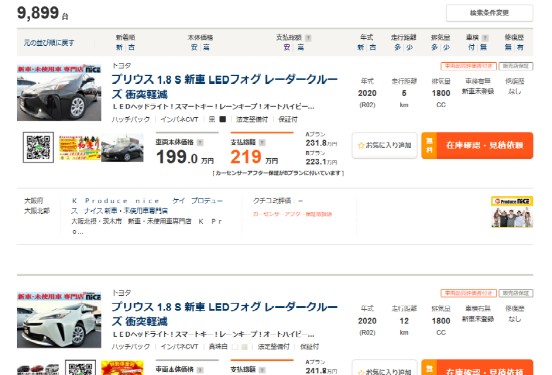Click black color swatch in first listing

(222, 119)
